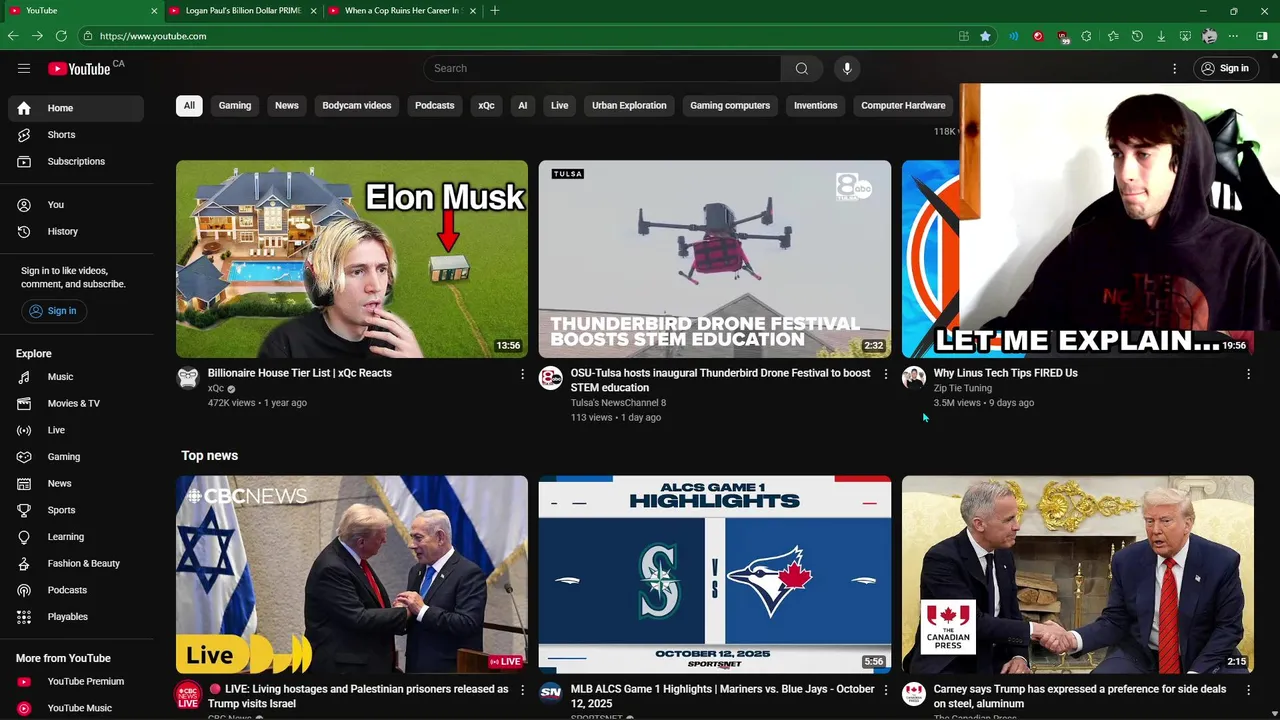Image resolution: width=1280 pixels, height=720 pixels.
Task: Select the Gaming filter chip
Action: [235, 105]
